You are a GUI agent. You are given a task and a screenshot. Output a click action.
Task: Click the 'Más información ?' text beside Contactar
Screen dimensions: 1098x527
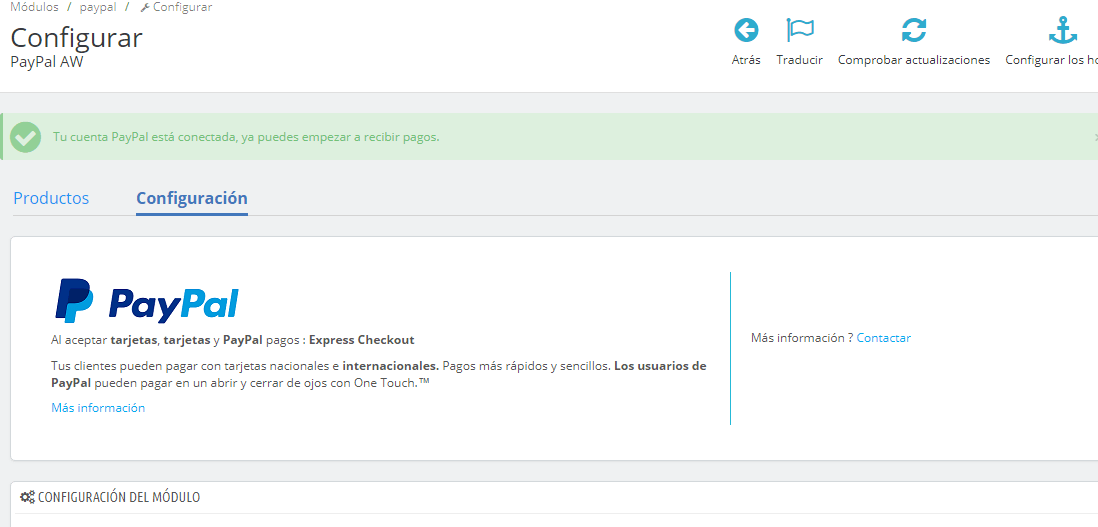click(802, 338)
